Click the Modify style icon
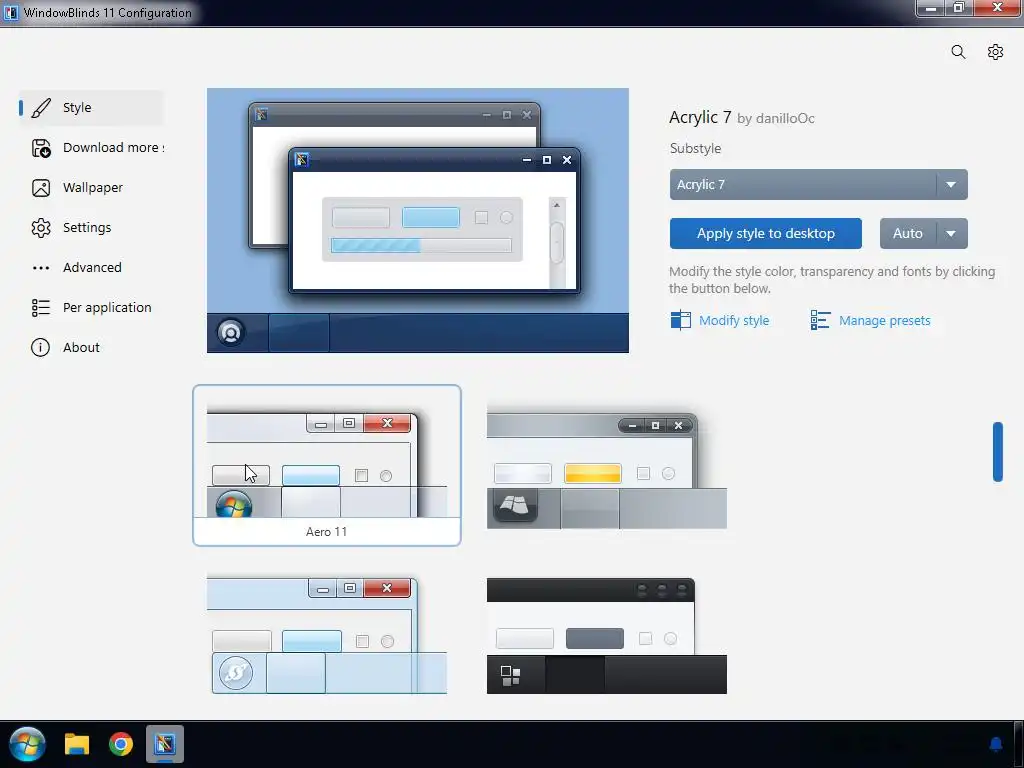This screenshot has height=768, width=1024. pos(680,320)
